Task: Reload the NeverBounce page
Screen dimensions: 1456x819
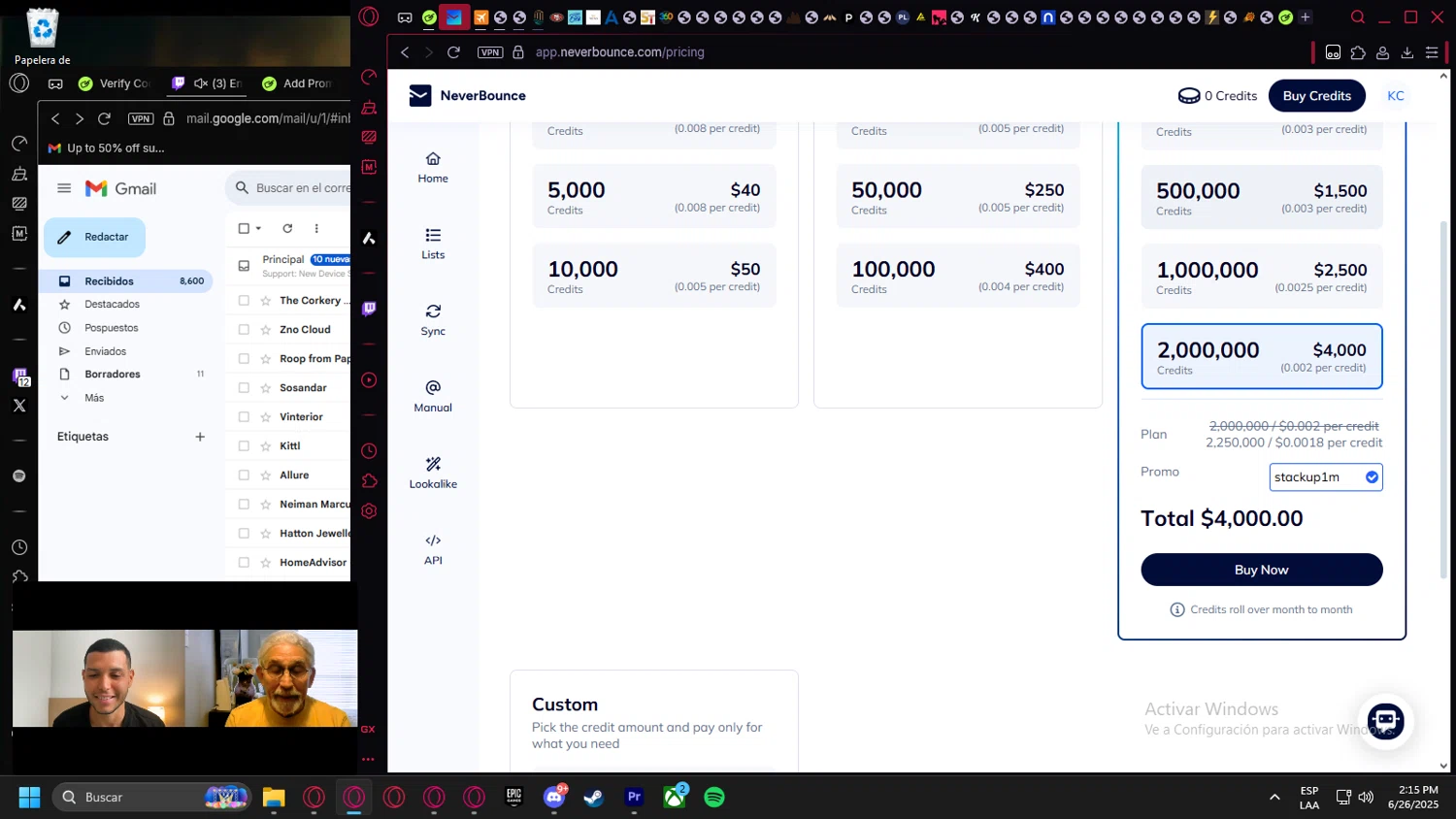Action: click(x=453, y=52)
